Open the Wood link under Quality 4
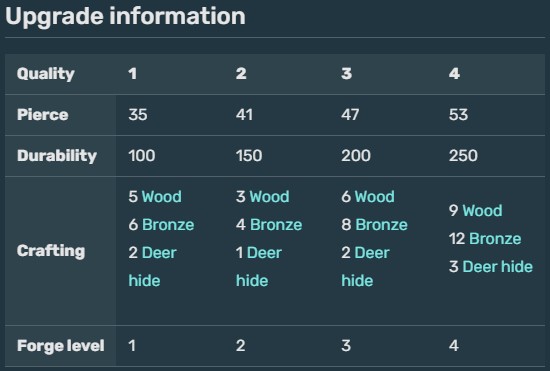This screenshot has width=550, height=371. click(482, 210)
